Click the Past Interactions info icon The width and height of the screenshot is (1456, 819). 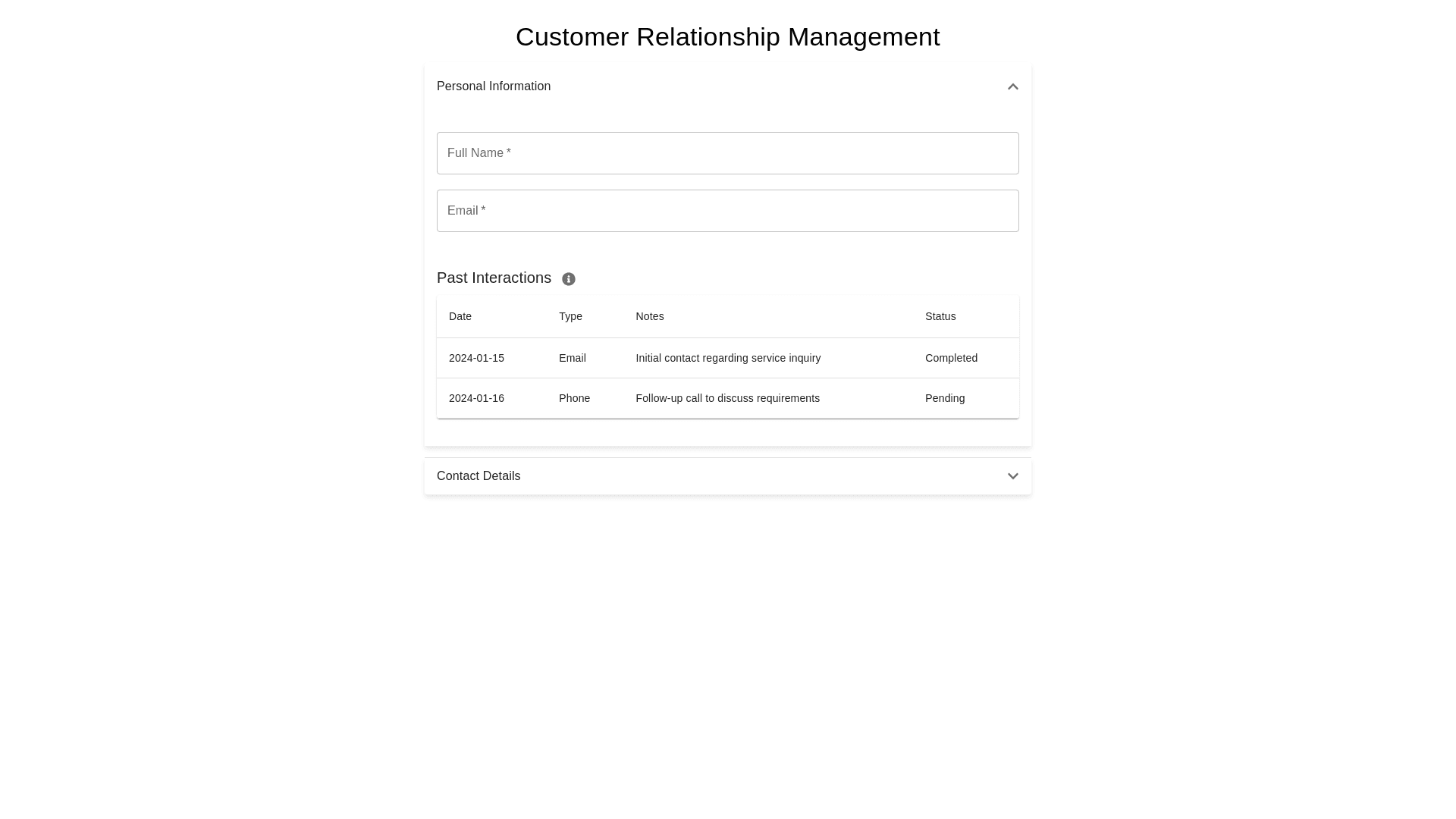(x=568, y=279)
